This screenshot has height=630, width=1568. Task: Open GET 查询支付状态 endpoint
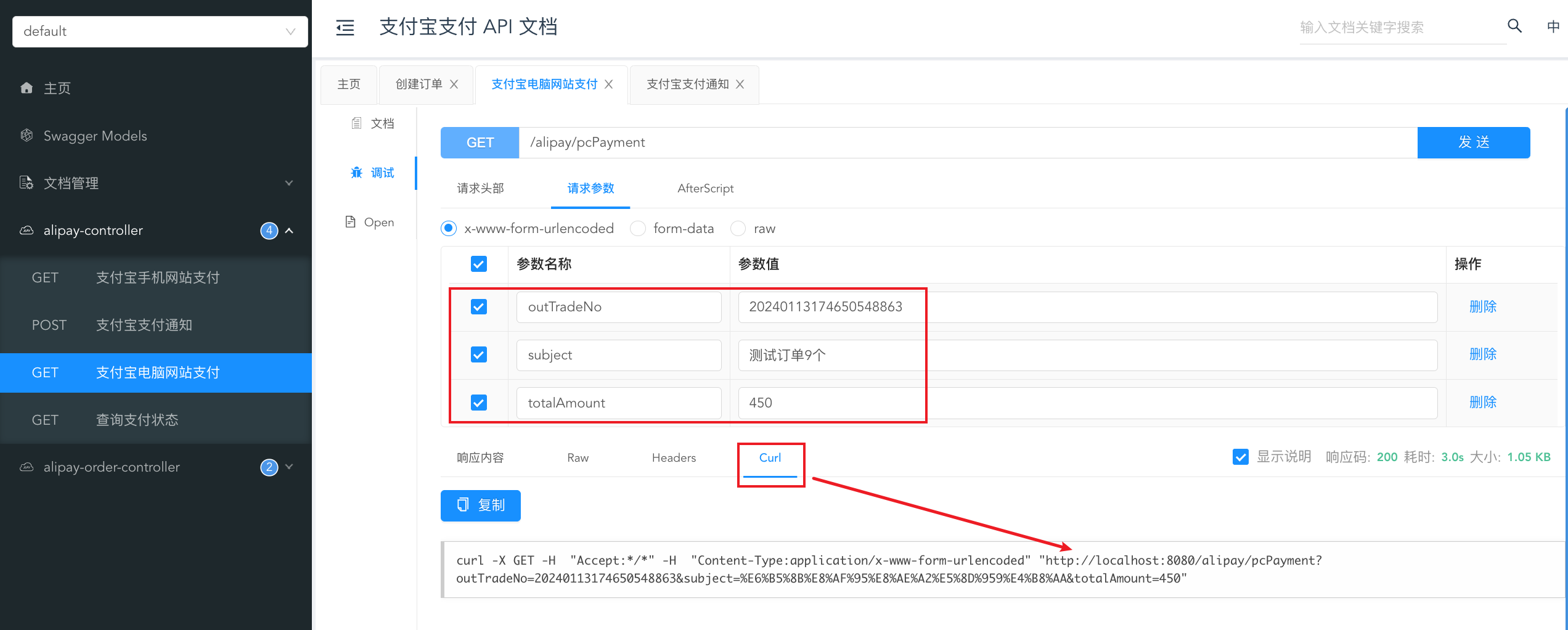pyautogui.click(x=156, y=420)
